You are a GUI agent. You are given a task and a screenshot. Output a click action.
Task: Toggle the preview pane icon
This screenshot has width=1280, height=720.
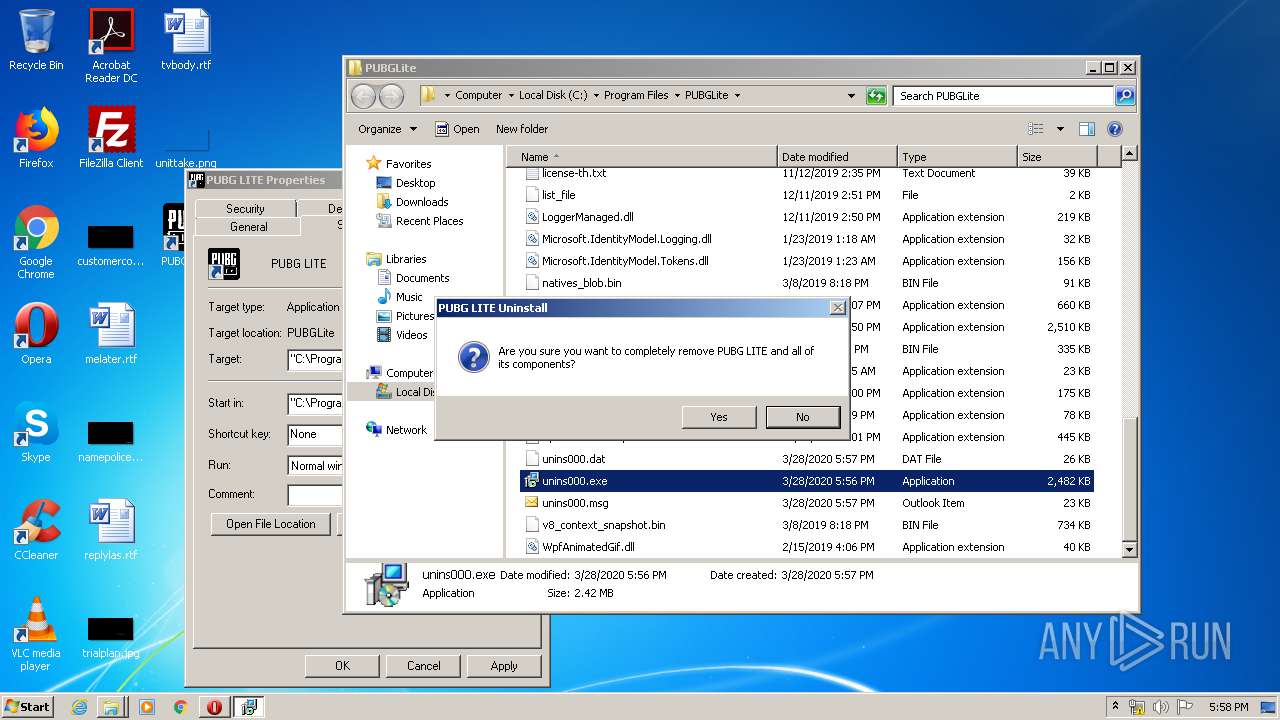pyautogui.click(x=1087, y=129)
